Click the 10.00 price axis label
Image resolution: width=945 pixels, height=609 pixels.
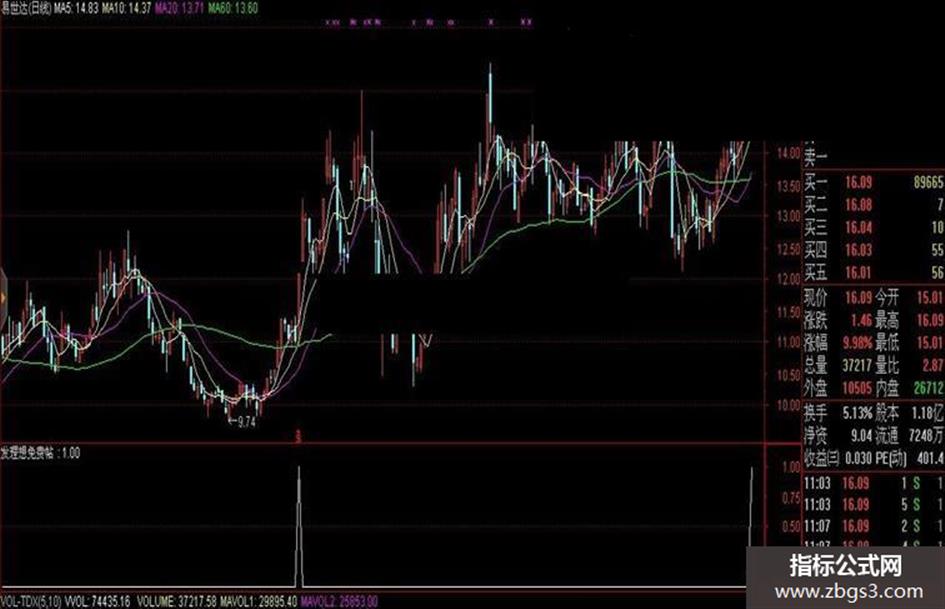(x=788, y=405)
